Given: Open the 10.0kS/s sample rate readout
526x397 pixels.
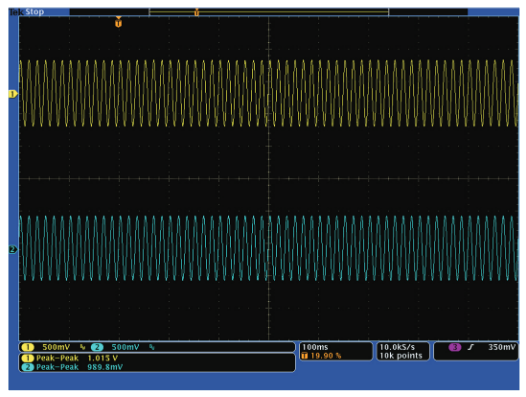Looking at the screenshot, I should 397,347.
